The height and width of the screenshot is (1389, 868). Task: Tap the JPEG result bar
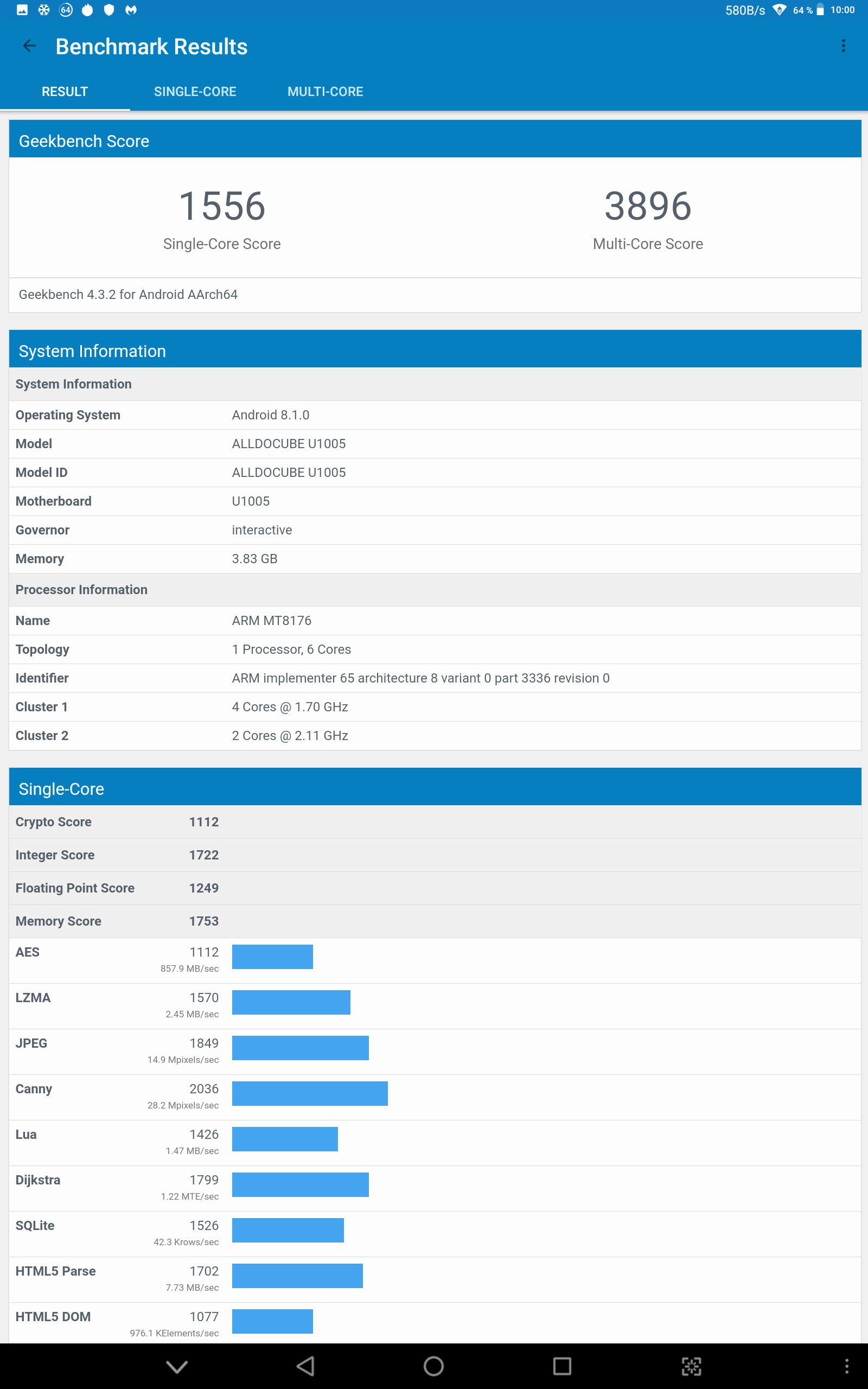[300, 1048]
